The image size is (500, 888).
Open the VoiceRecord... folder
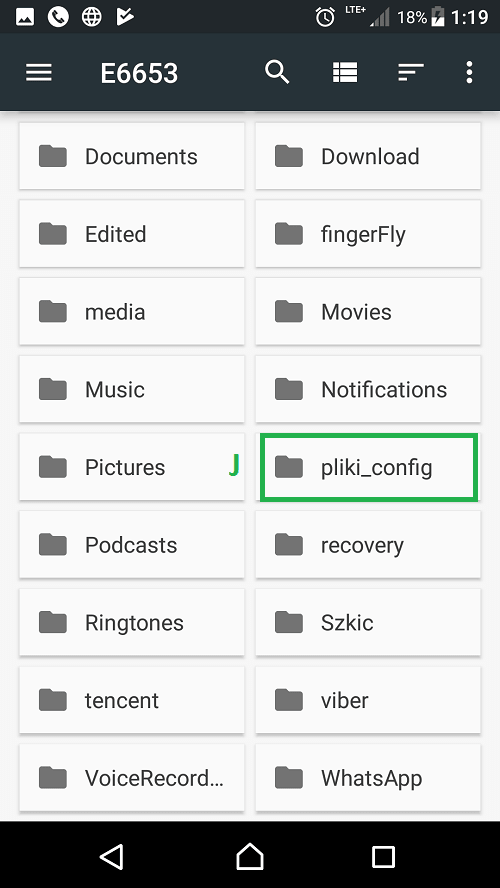click(x=132, y=778)
